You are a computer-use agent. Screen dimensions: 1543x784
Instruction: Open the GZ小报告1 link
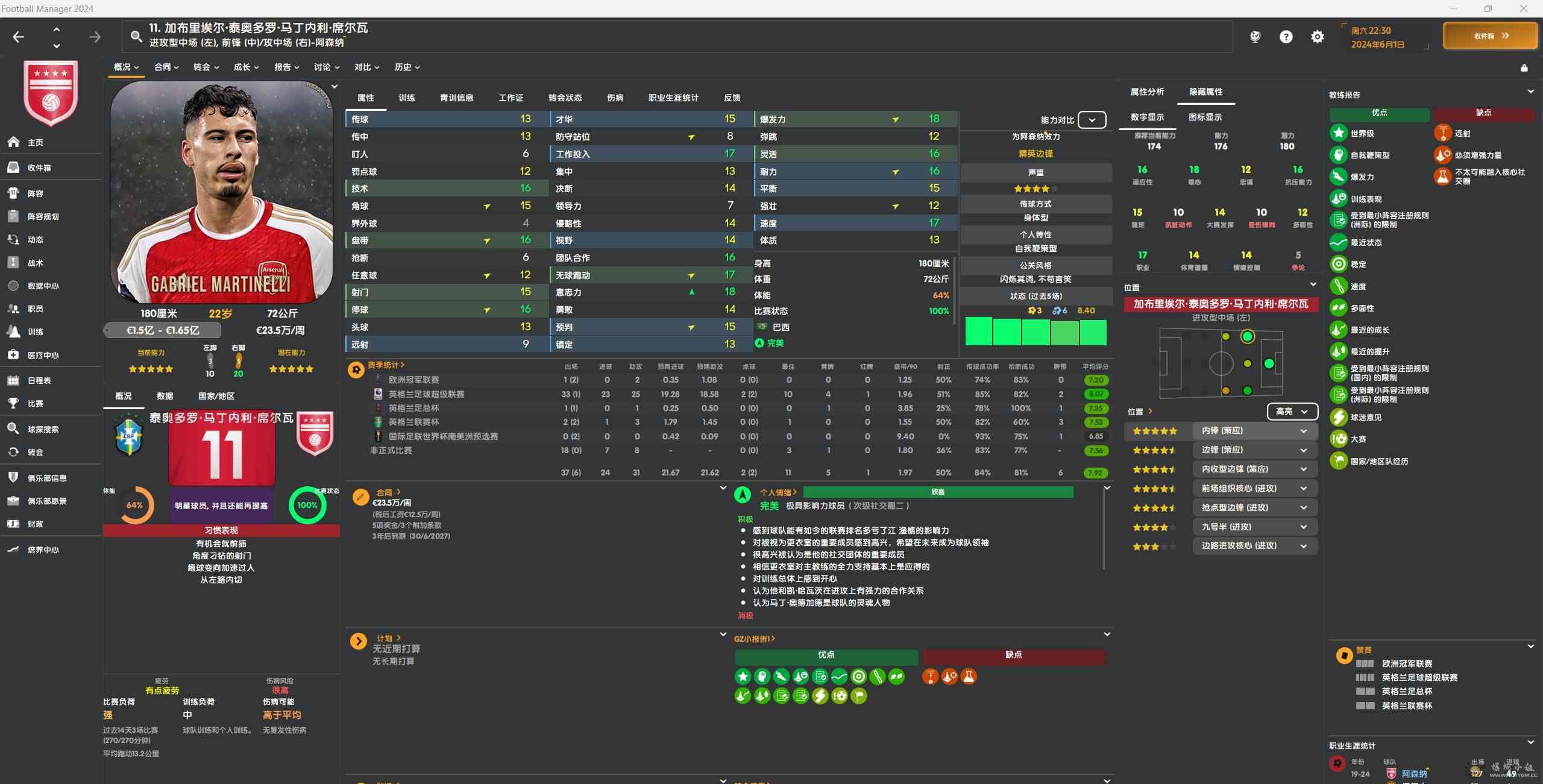[x=755, y=639]
